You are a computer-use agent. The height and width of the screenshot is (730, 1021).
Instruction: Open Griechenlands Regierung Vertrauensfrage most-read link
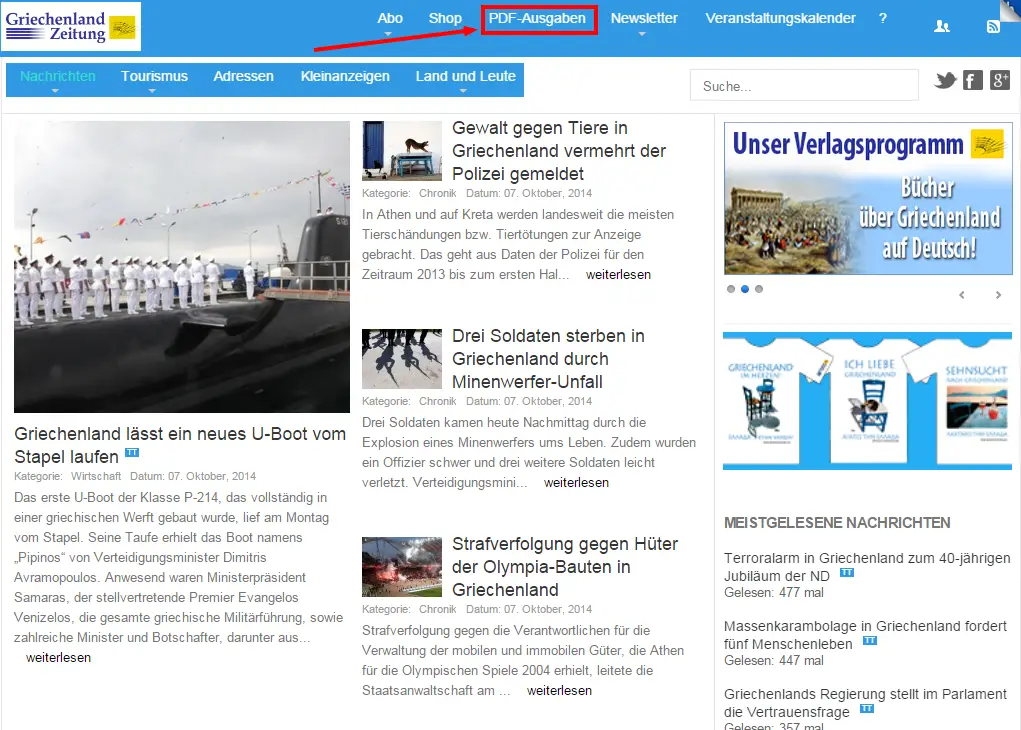tap(865, 702)
